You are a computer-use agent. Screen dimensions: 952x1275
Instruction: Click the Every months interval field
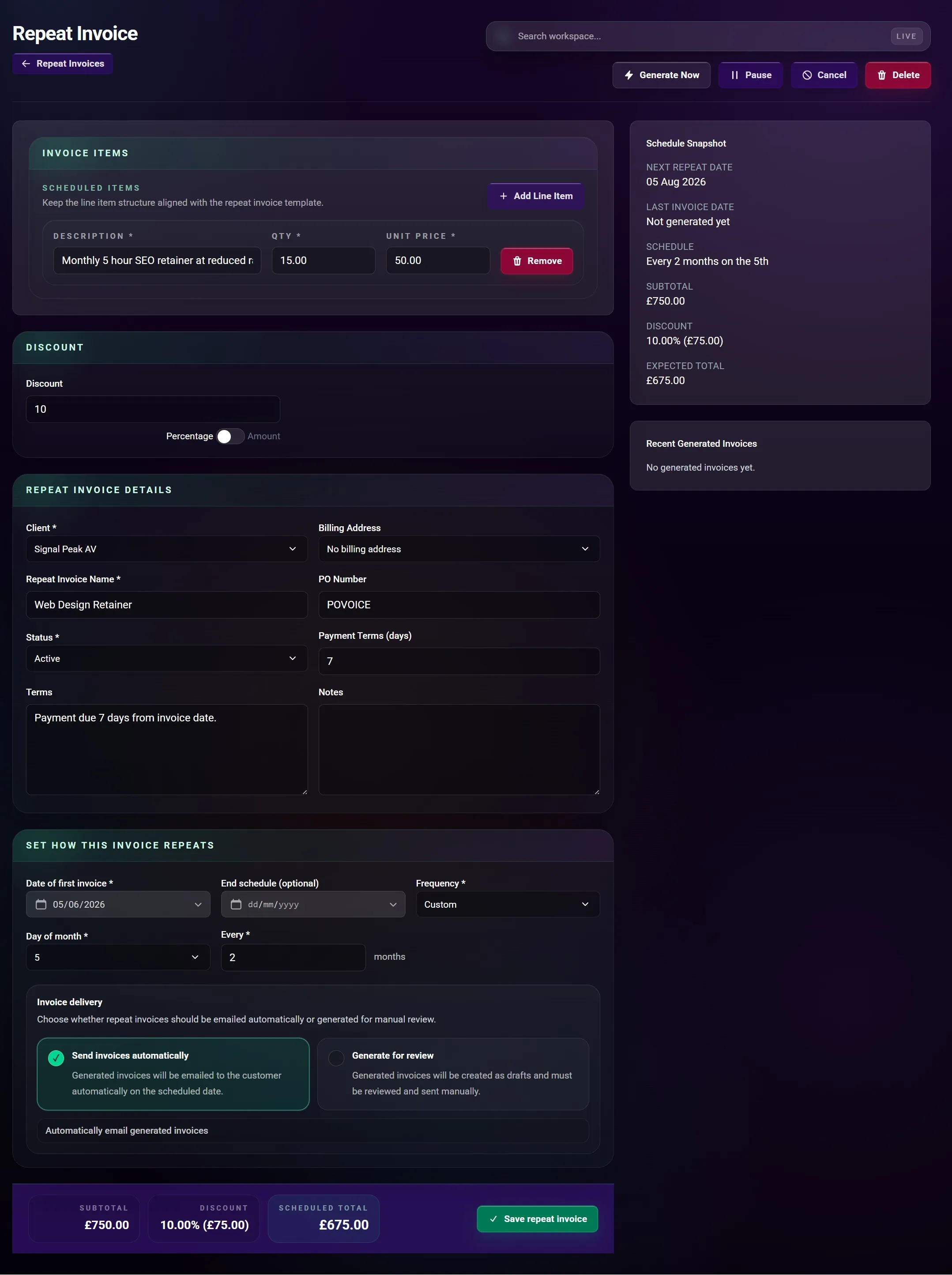pyautogui.click(x=293, y=957)
